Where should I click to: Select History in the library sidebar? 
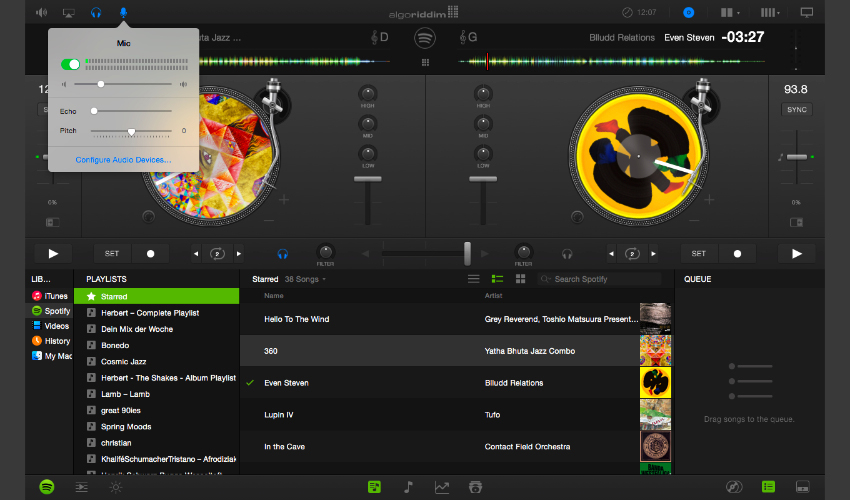[51, 341]
